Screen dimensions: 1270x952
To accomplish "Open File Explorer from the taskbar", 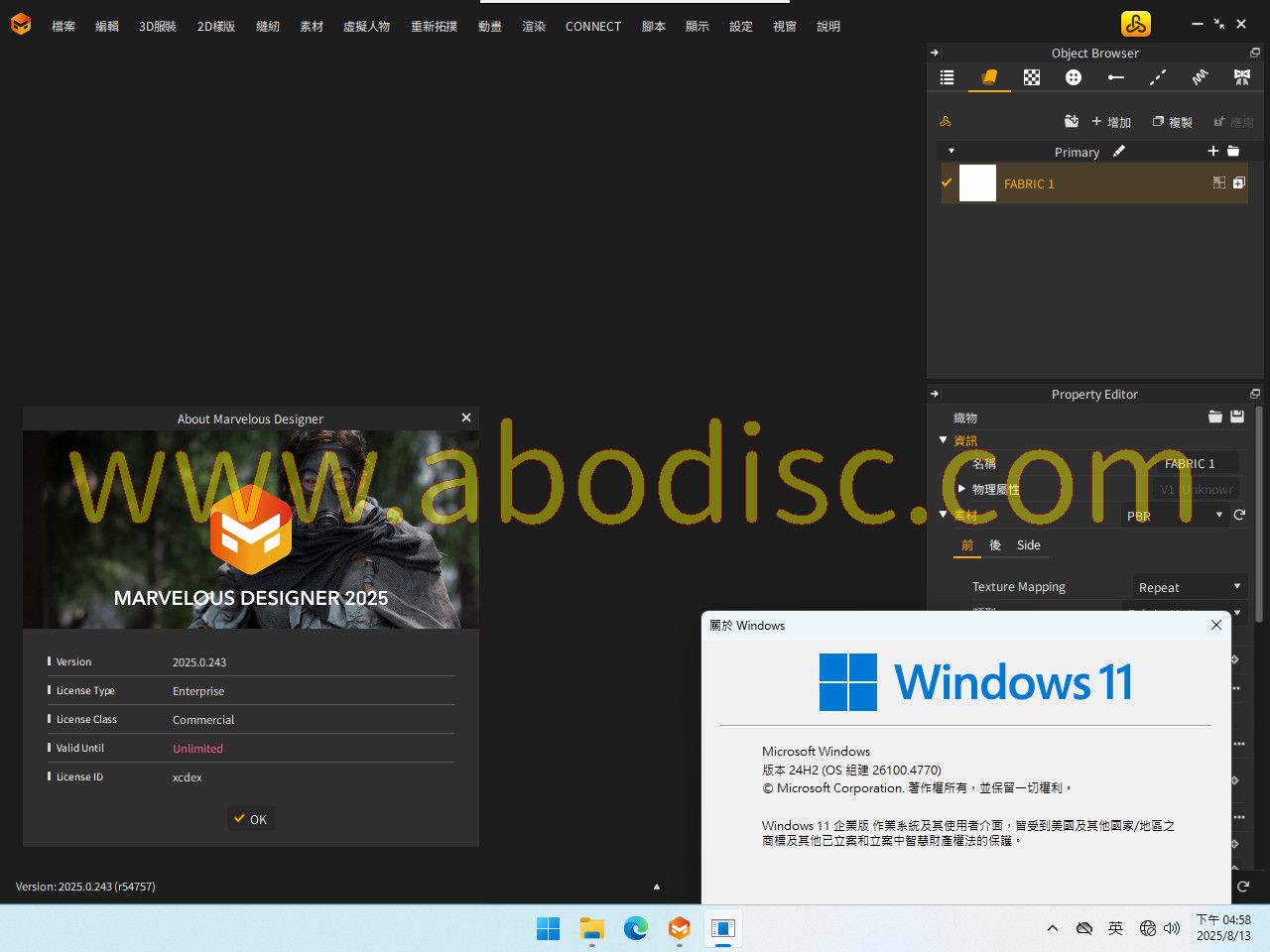I will tap(592, 928).
